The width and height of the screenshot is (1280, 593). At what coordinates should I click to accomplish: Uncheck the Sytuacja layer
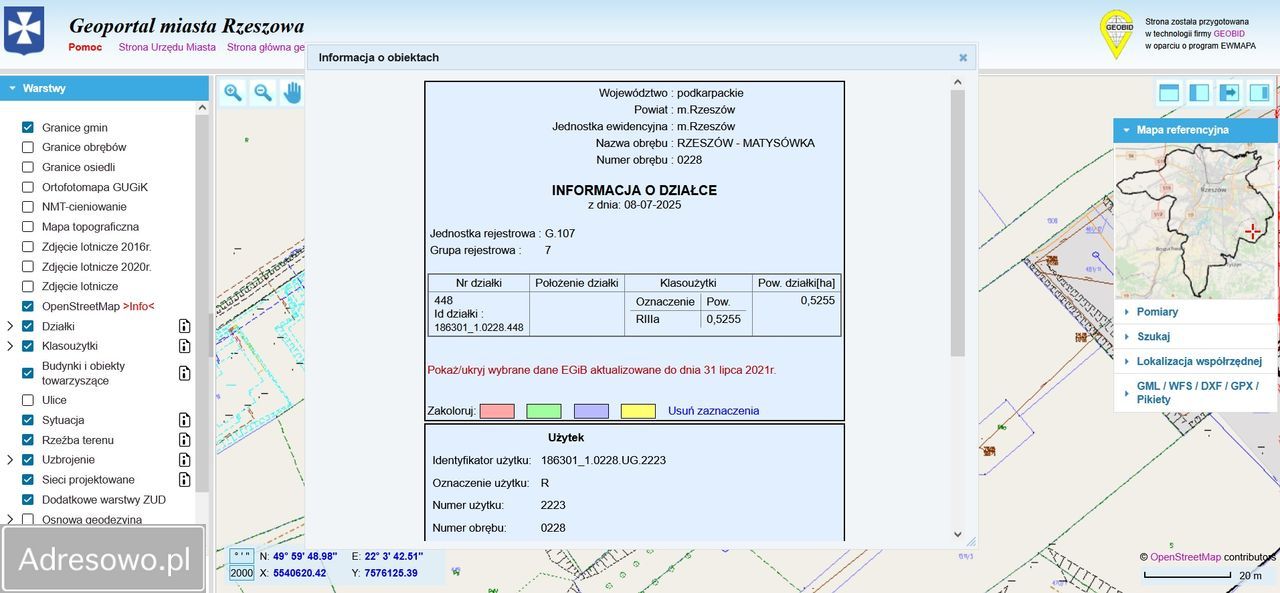(x=28, y=420)
